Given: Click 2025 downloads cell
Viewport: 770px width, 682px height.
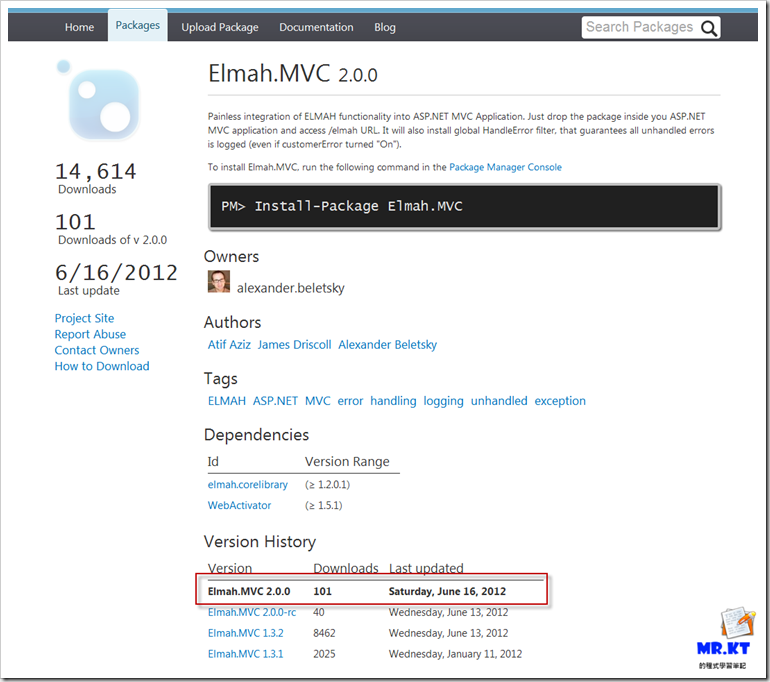Looking at the screenshot, I should (324, 654).
